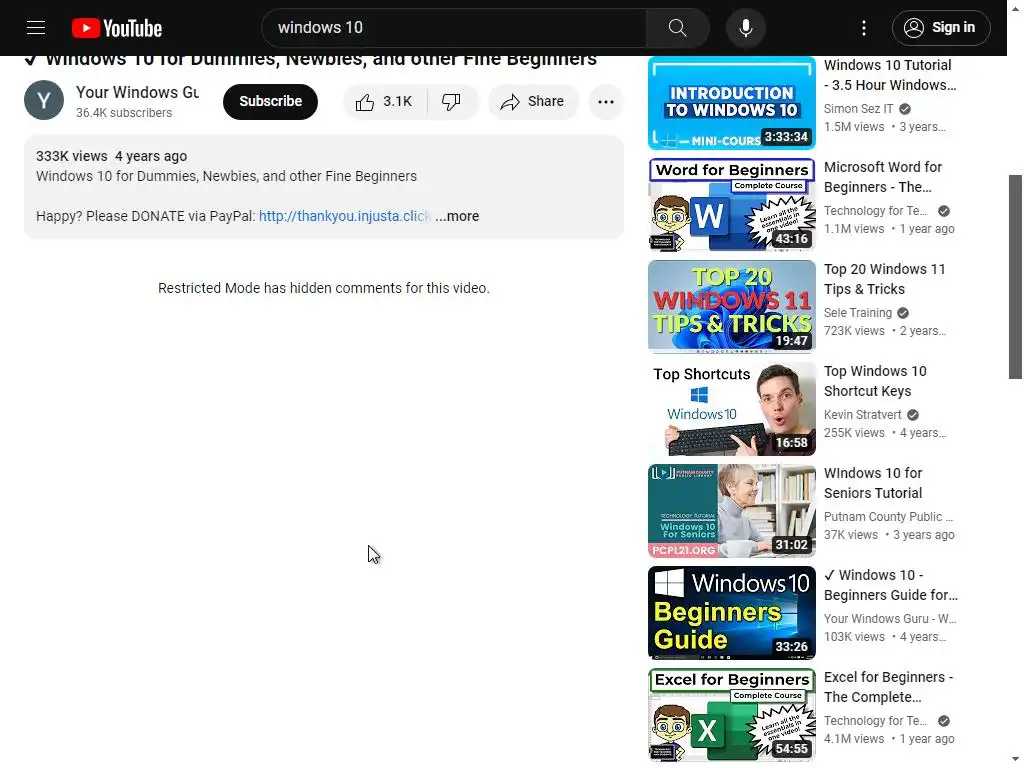The image size is (1024, 768).
Task: Open Simon Sez IT channel name
Action: tap(858, 109)
